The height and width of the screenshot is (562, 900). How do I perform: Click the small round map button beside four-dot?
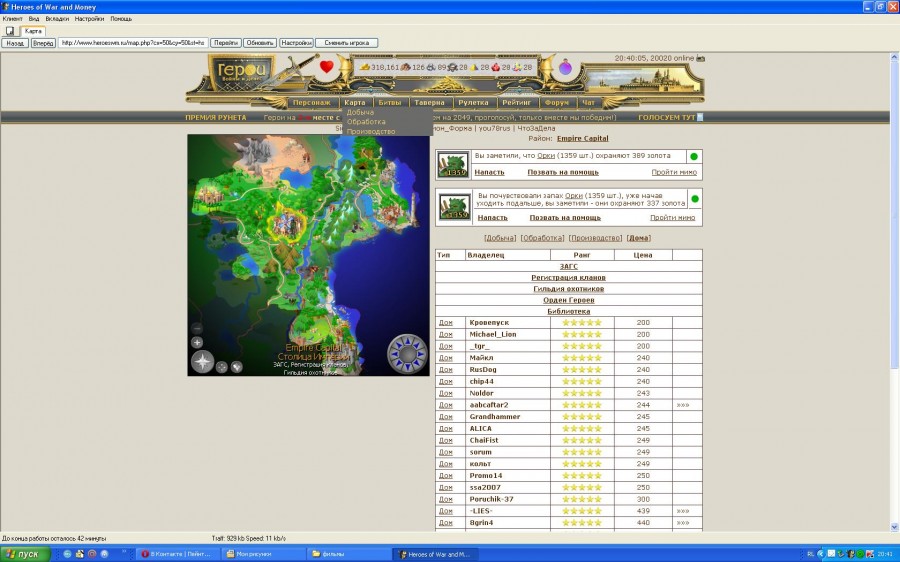pos(236,367)
